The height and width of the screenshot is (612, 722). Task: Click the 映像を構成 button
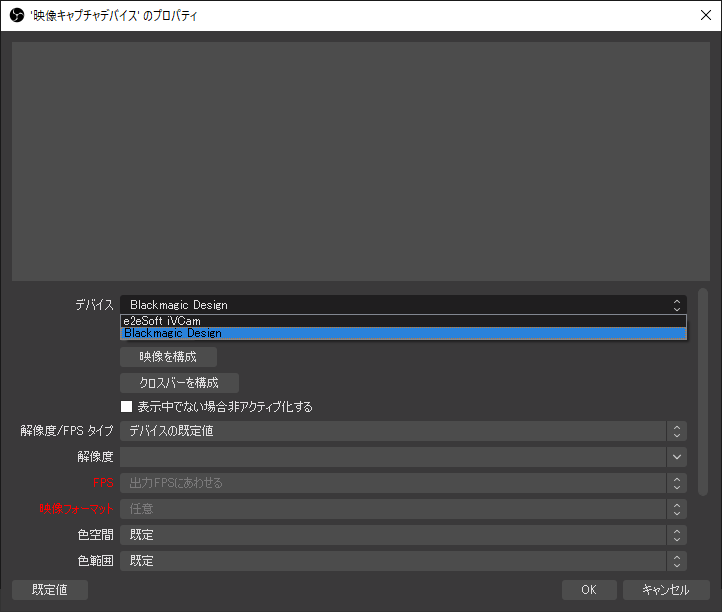(168, 357)
